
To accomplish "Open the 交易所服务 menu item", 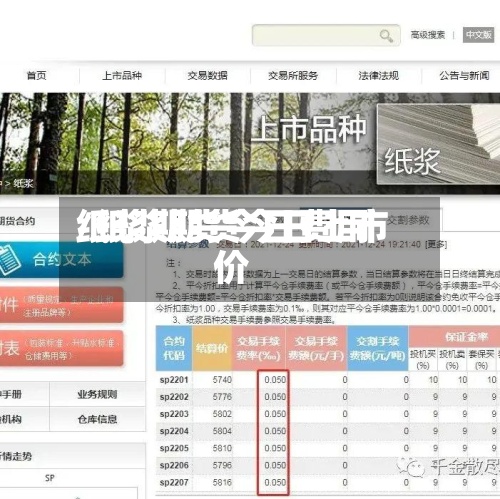I will tap(293, 75).
